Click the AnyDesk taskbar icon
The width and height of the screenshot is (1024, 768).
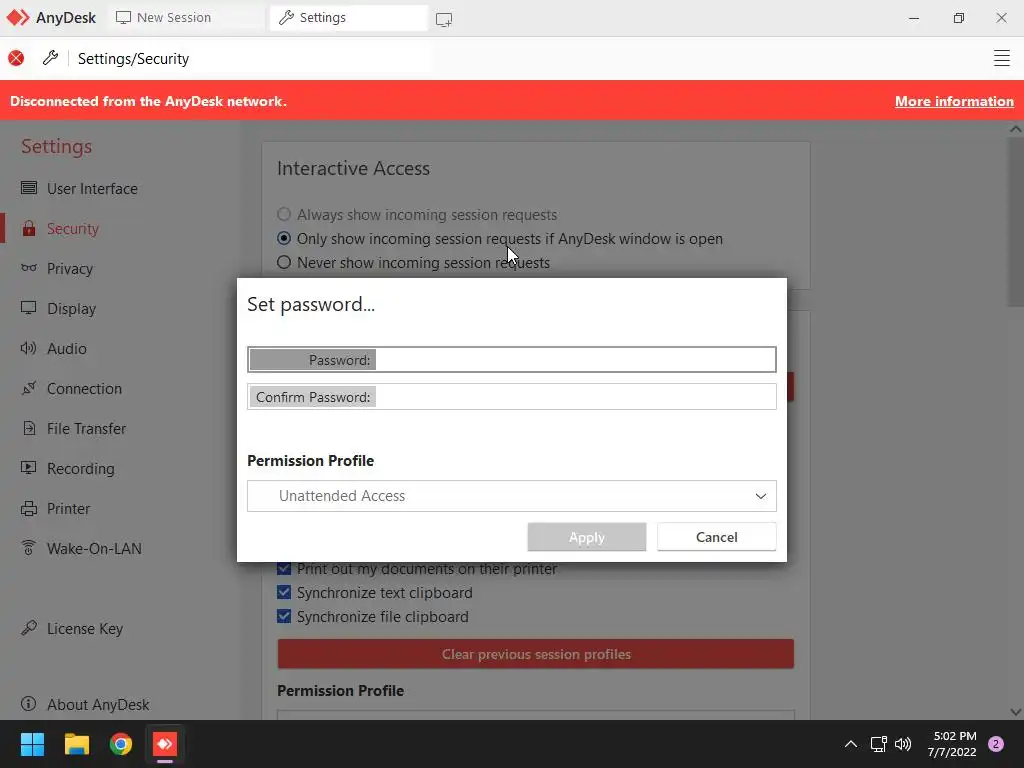tap(165, 744)
